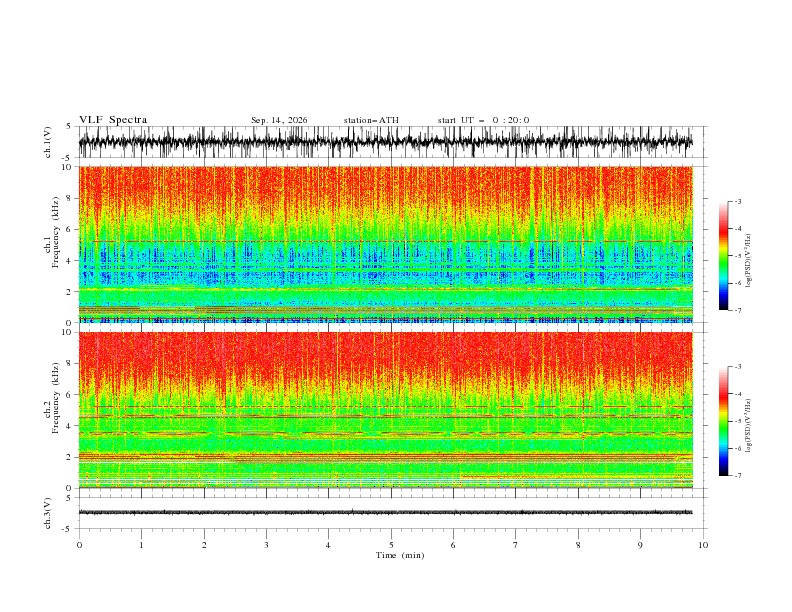This screenshot has width=792, height=612.
Task: Click the ch.2 color scale bar
Action: click(x=723, y=421)
